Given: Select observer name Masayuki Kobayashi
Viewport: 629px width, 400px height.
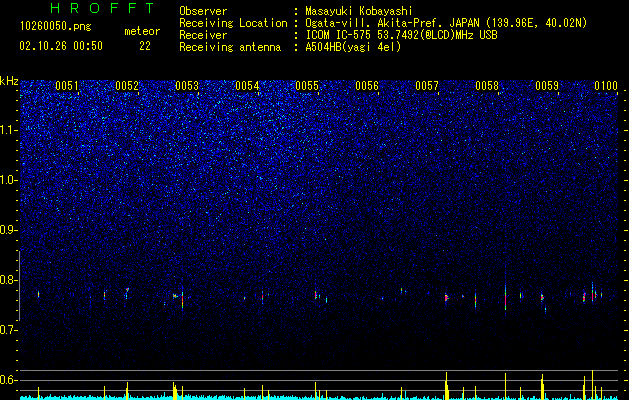Looking at the screenshot, I should click(359, 11).
